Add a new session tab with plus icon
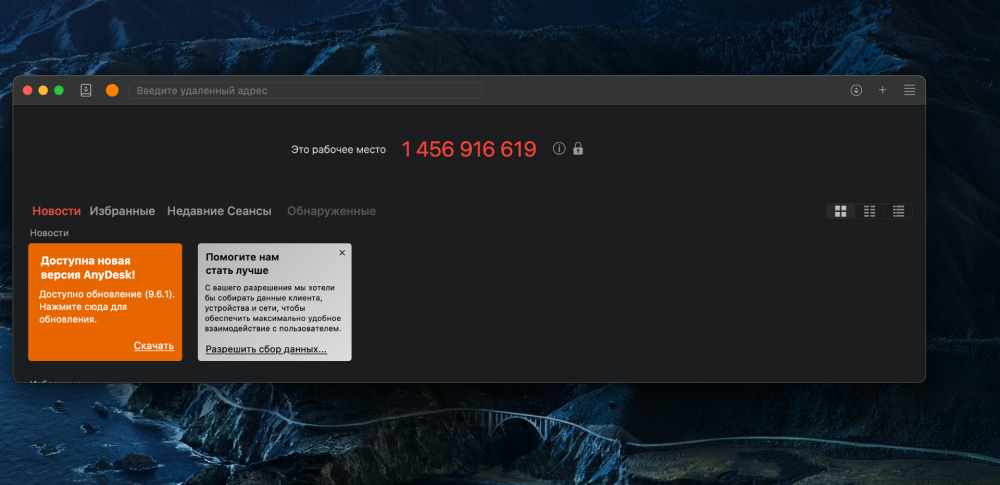 coord(883,91)
